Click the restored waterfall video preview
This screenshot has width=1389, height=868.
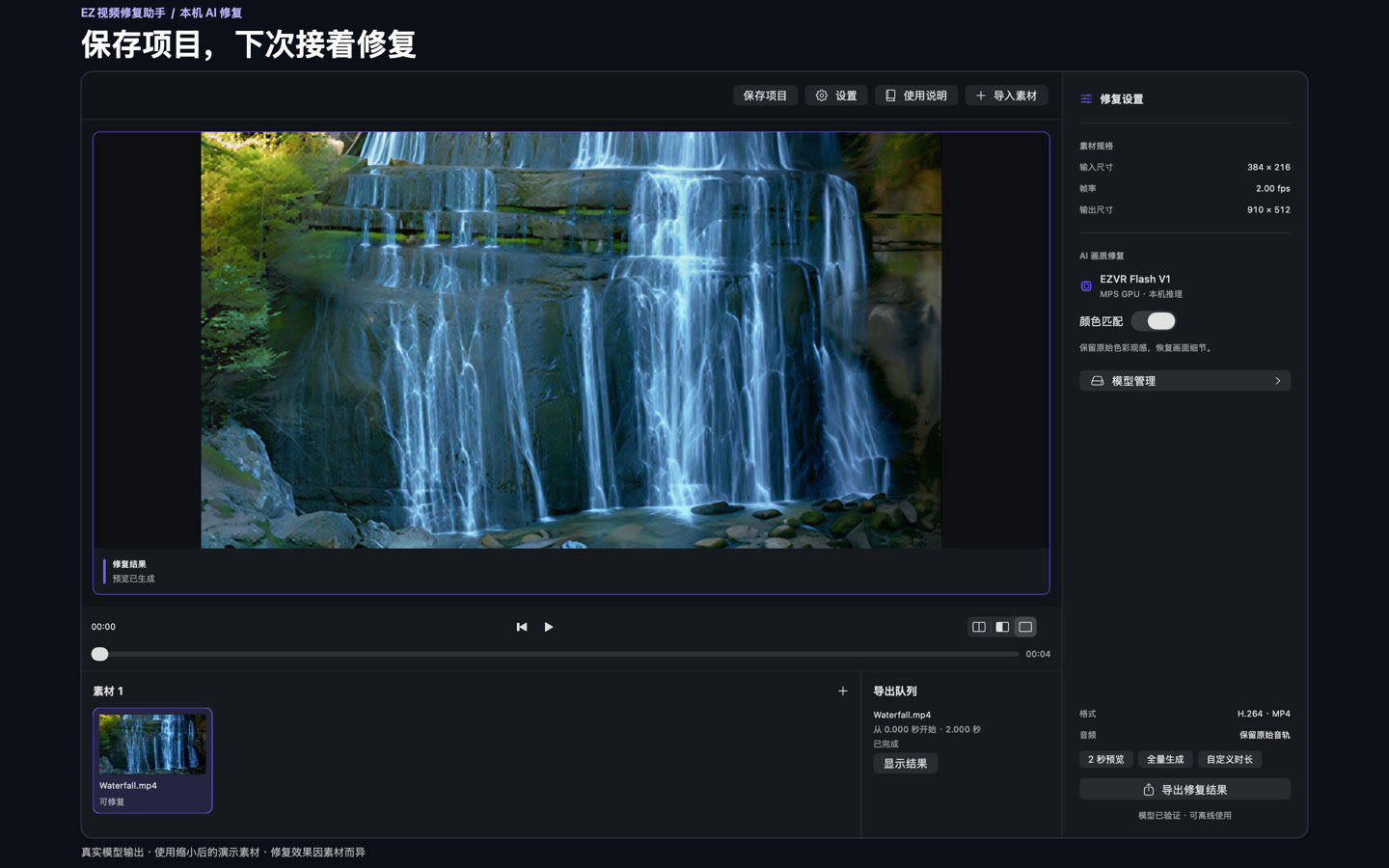click(x=571, y=340)
